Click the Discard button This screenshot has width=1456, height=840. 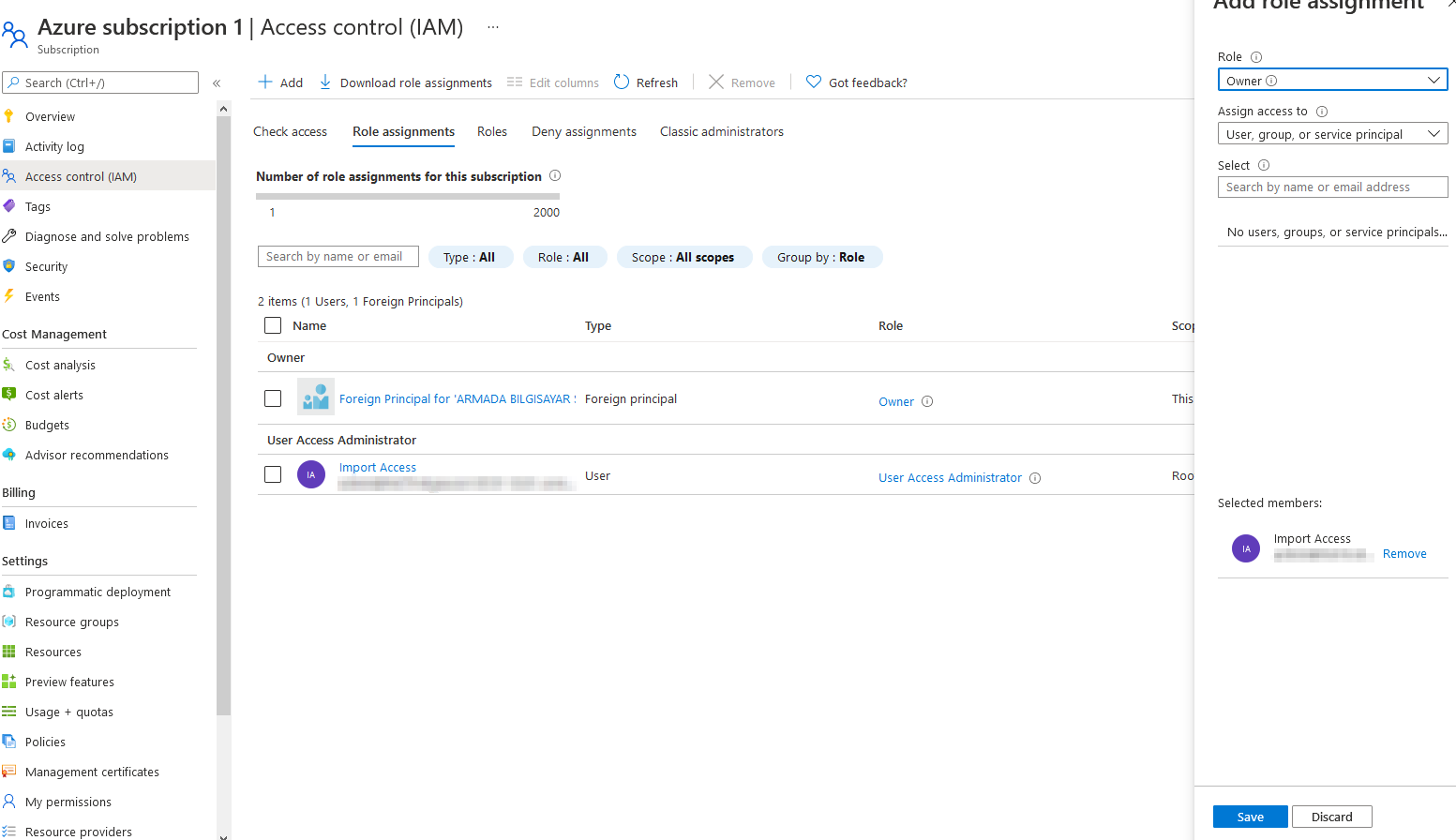pos(1332,817)
